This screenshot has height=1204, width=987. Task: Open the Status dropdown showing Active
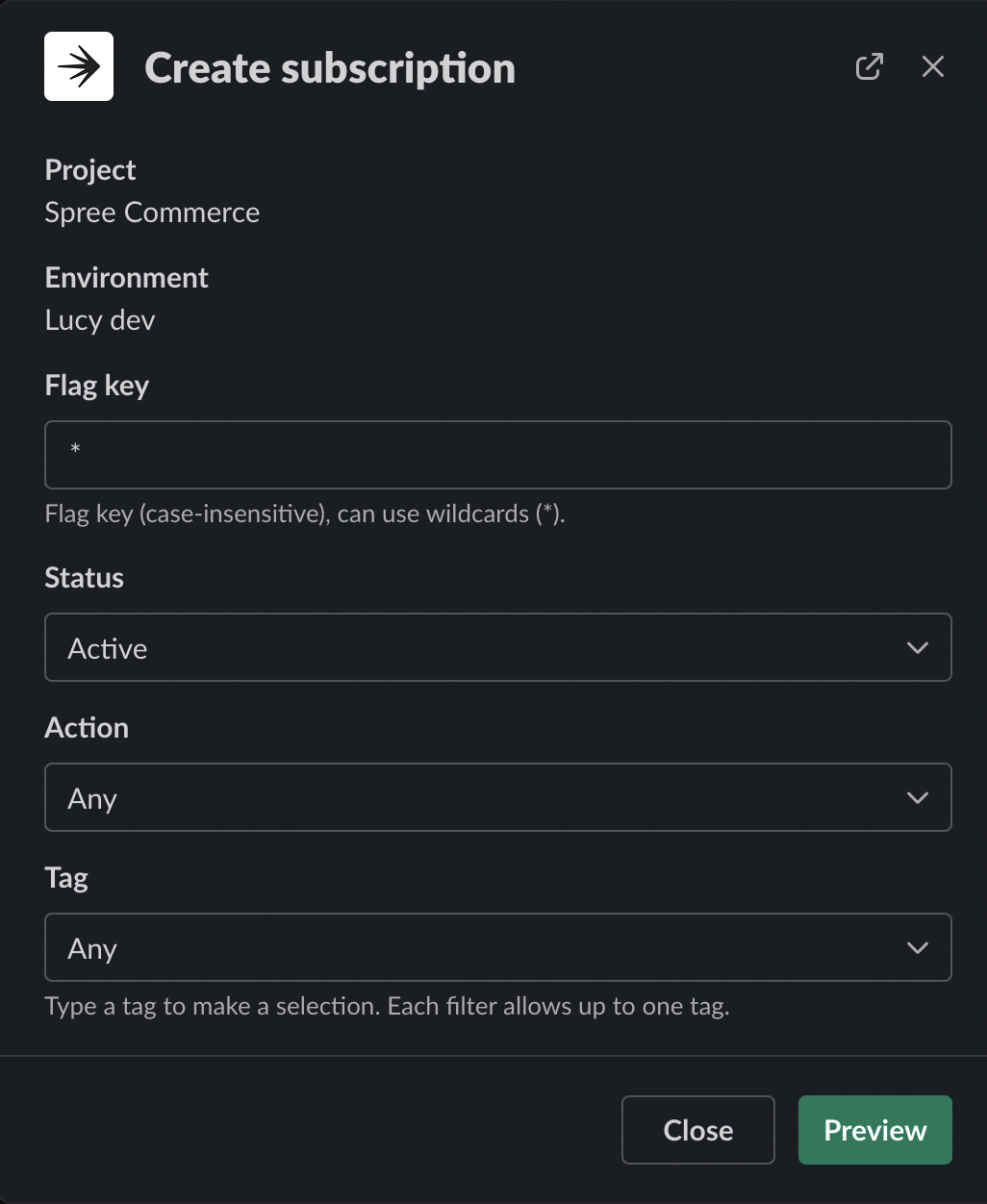coord(498,647)
